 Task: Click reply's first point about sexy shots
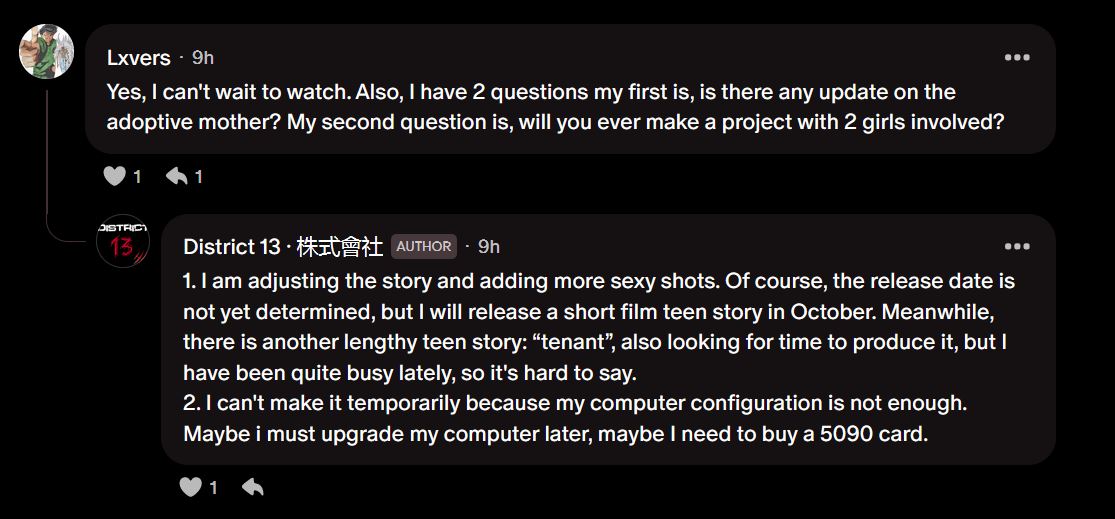[x=598, y=281]
